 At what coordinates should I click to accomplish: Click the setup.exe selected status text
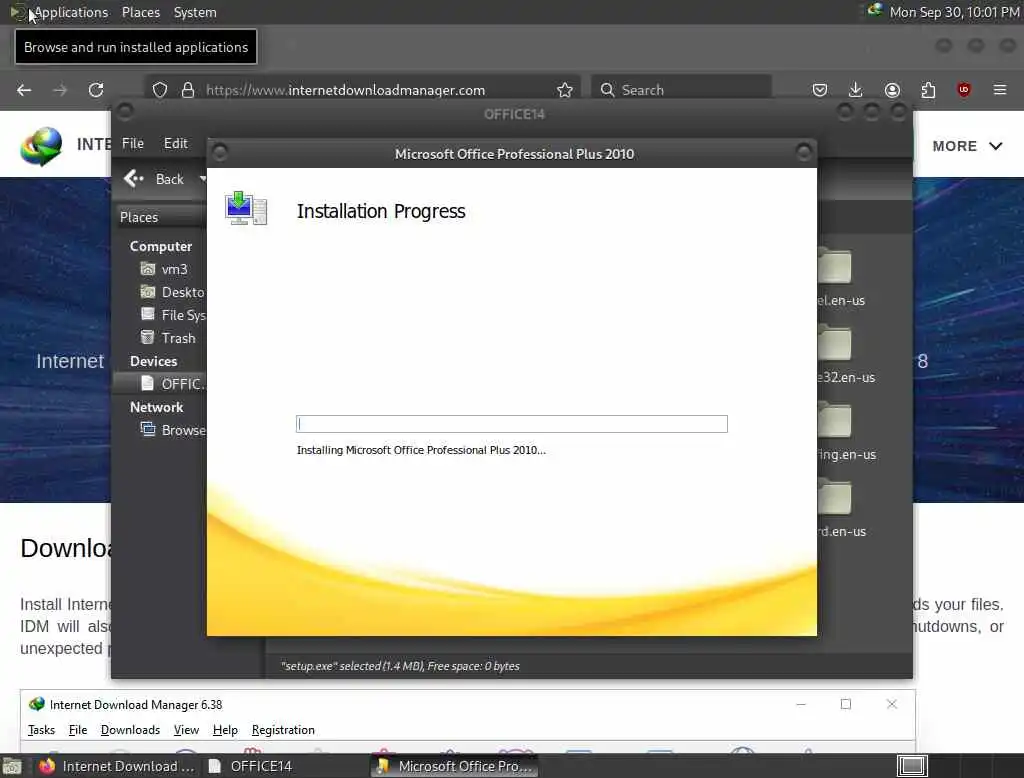click(x=400, y=666)
